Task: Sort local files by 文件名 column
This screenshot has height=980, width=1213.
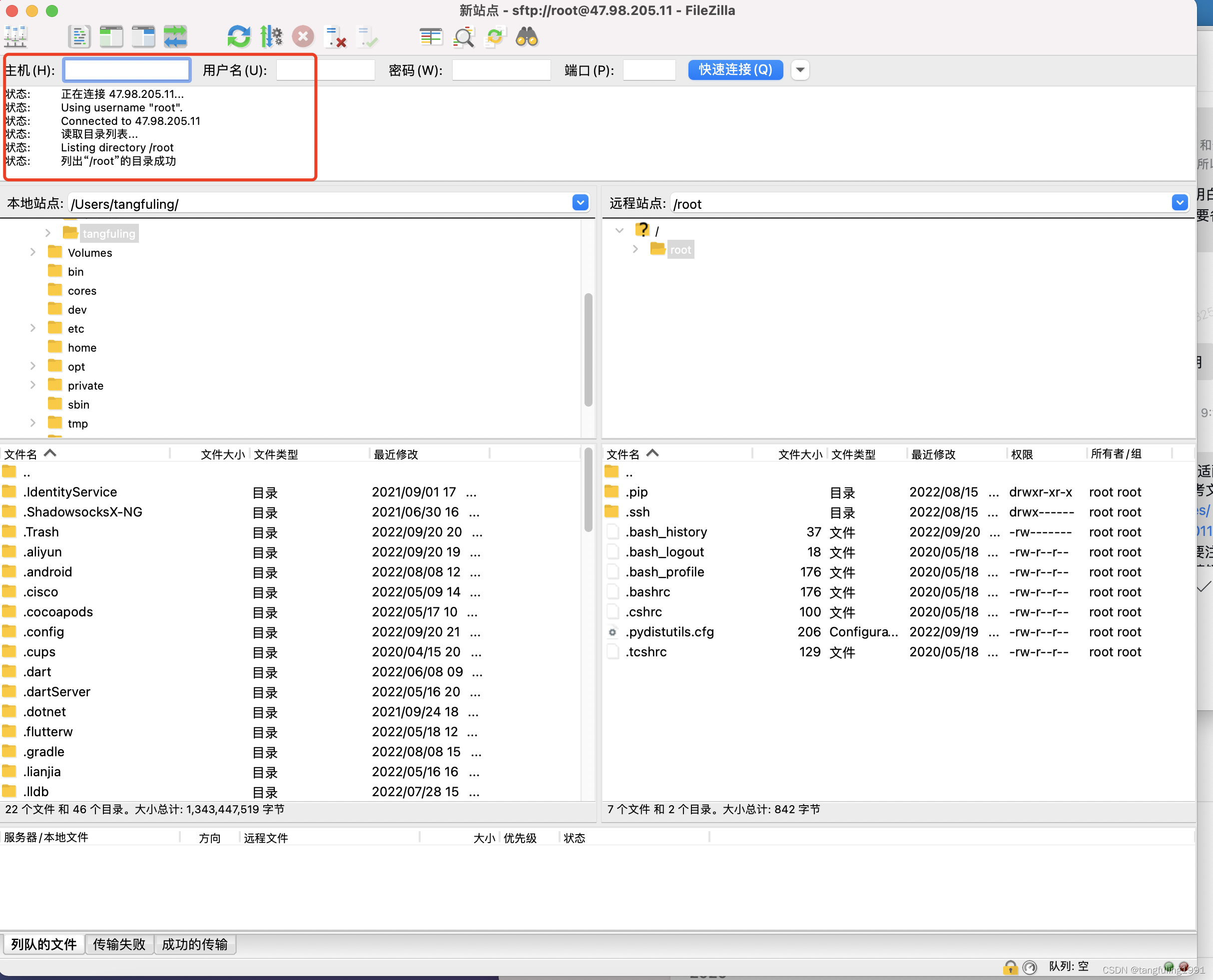Action: point(85,454)
